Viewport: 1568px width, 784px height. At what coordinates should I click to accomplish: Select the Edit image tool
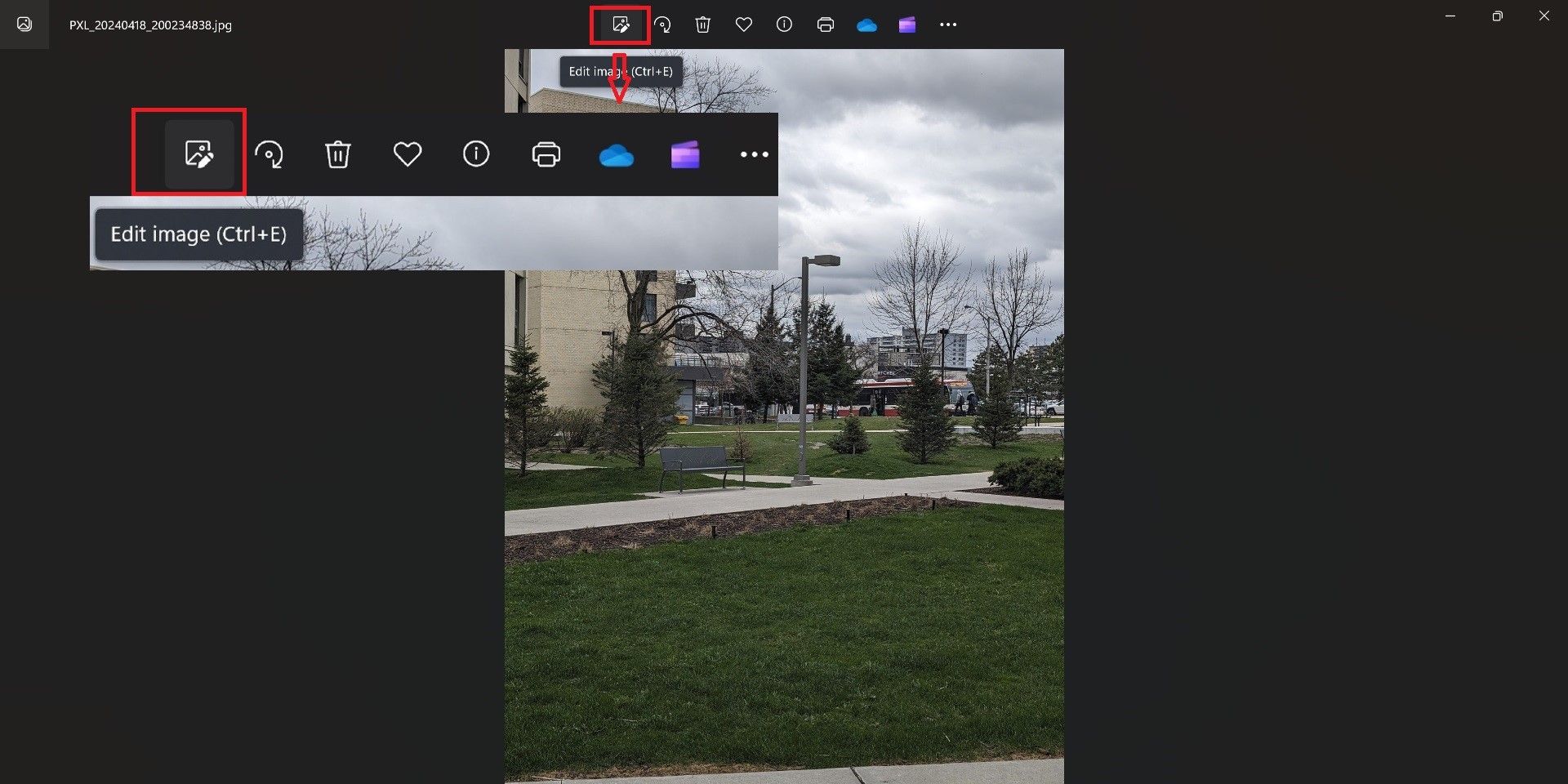coord(620,24)
